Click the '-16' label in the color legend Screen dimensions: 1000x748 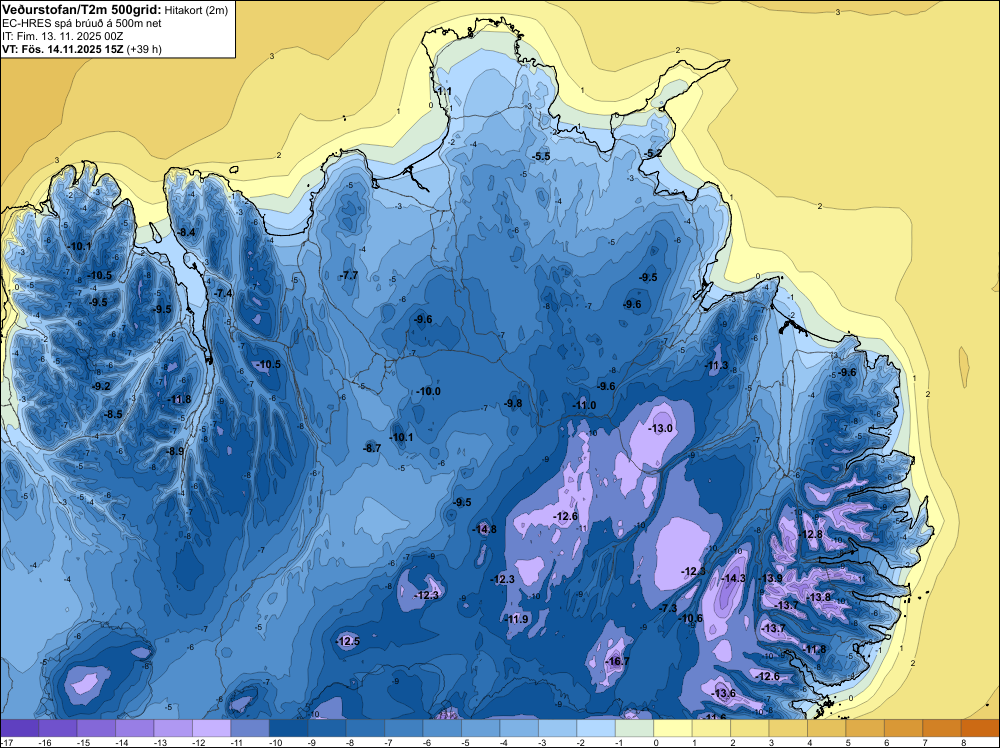click(x=45, y=742)
